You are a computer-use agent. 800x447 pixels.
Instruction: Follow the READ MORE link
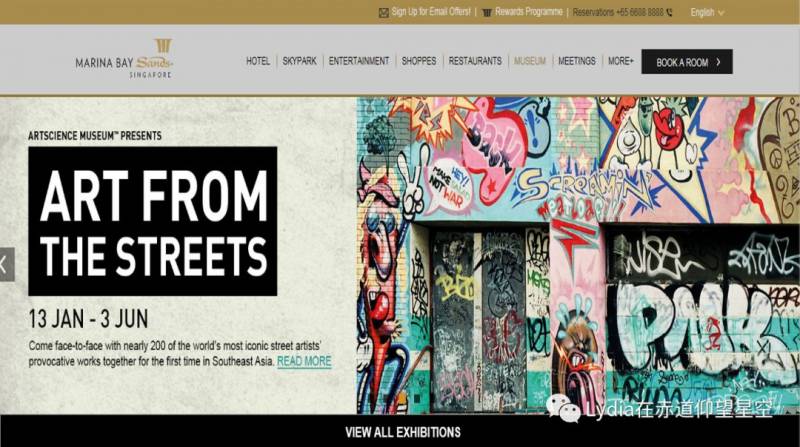[304, 361]
